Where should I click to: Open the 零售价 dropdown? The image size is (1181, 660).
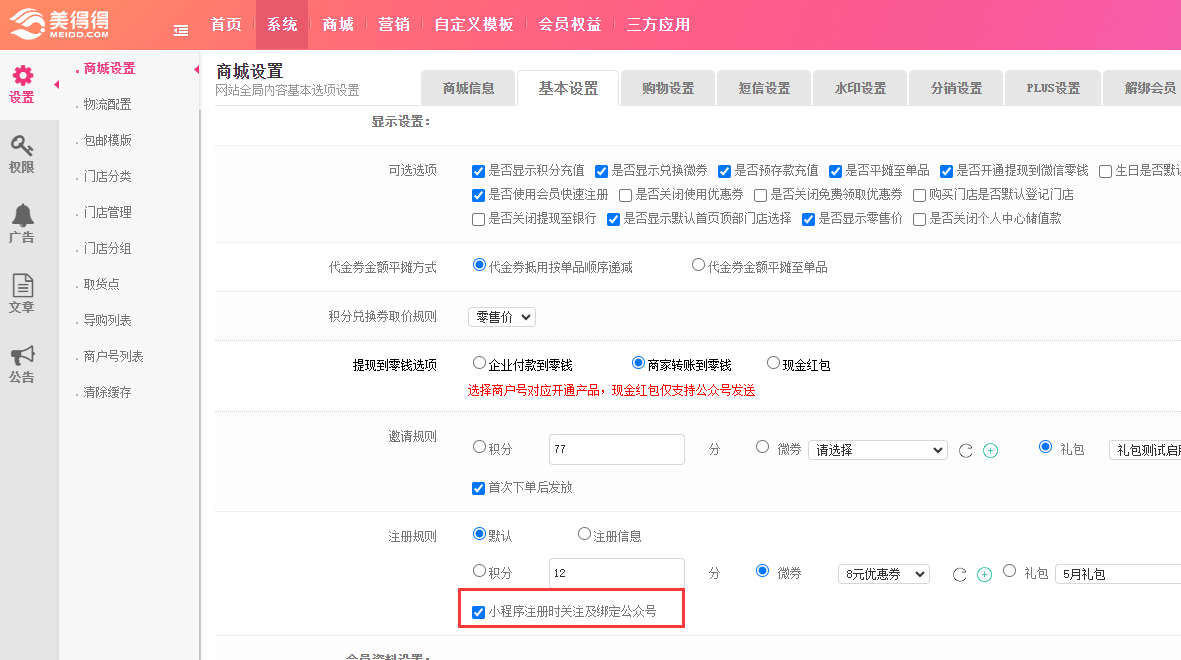502,317
